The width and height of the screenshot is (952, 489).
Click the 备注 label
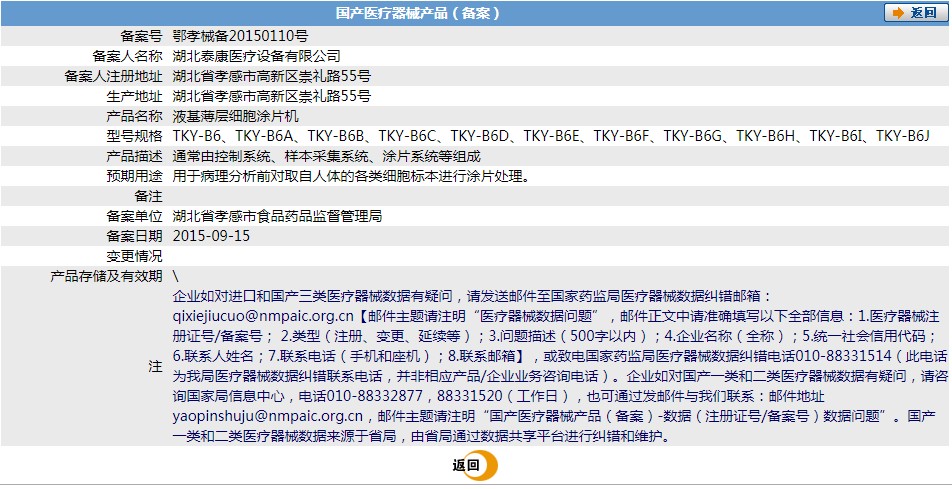[x=149, y=196]
